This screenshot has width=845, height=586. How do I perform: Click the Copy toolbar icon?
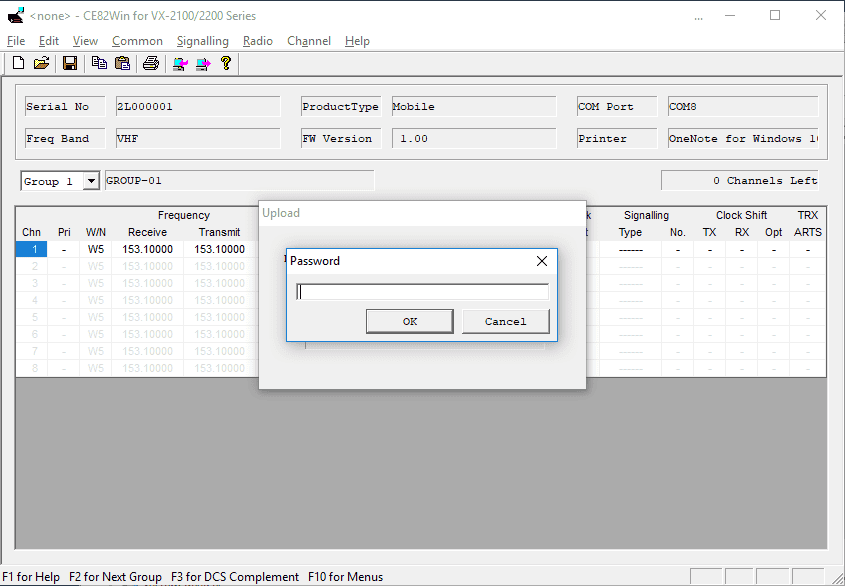point(99,63)
